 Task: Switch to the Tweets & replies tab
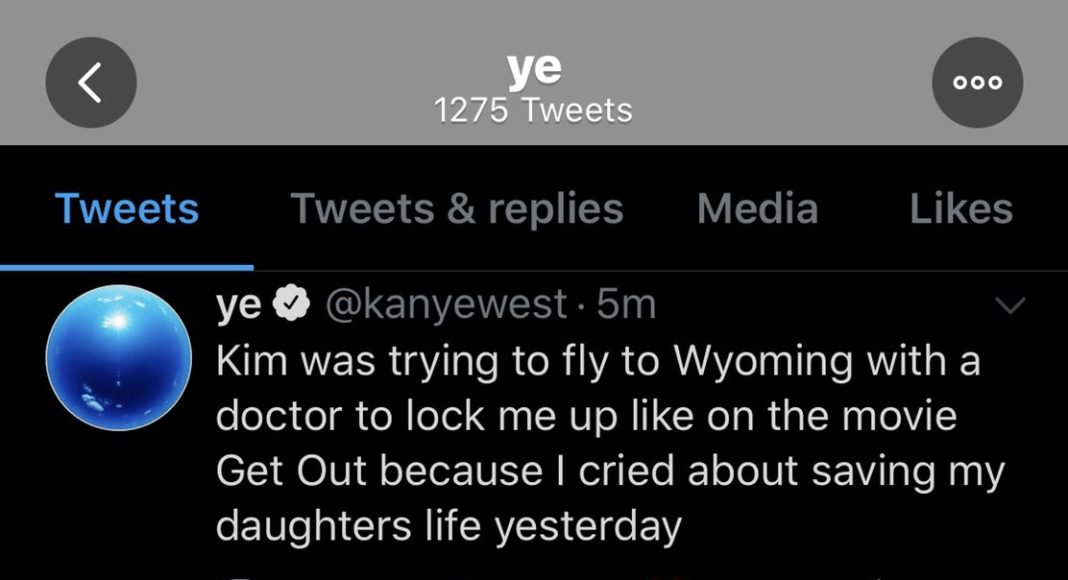(x=457, y=209)
